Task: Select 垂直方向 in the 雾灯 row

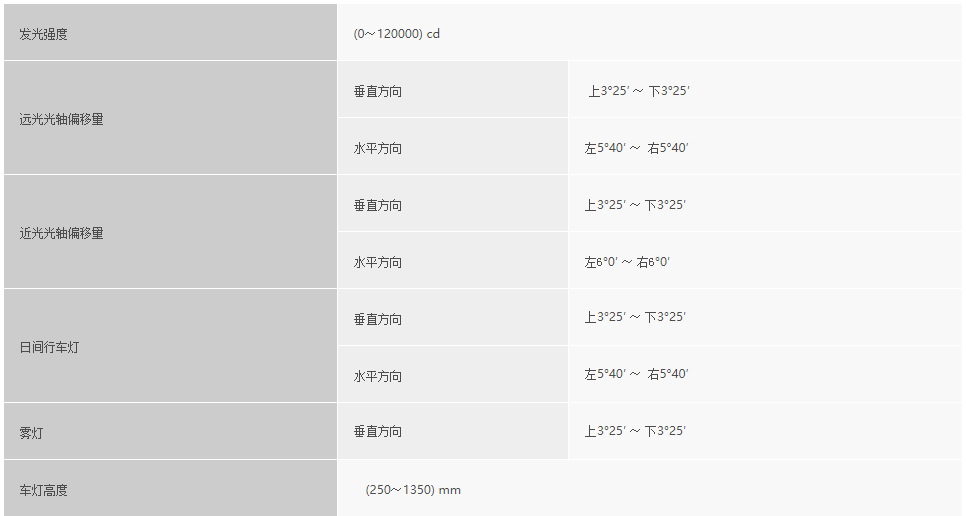Action: coord(452,431)
